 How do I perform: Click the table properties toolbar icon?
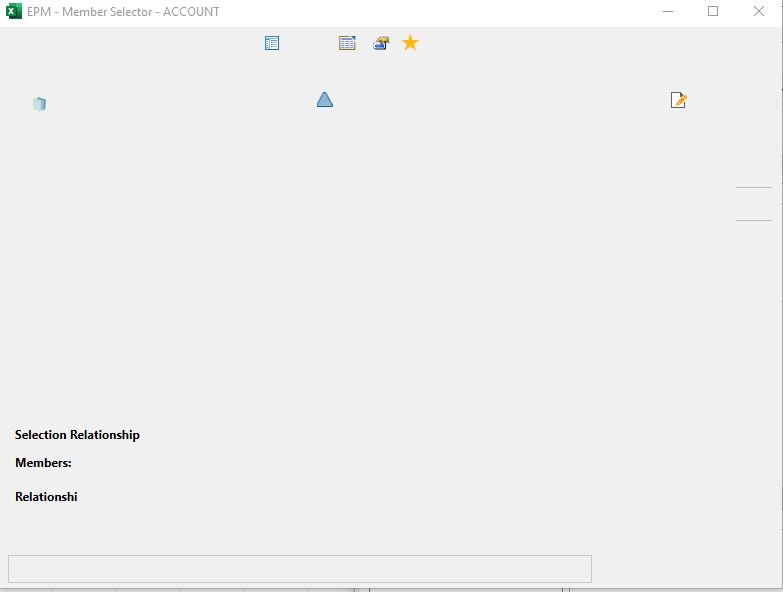[x=347, y=43]
